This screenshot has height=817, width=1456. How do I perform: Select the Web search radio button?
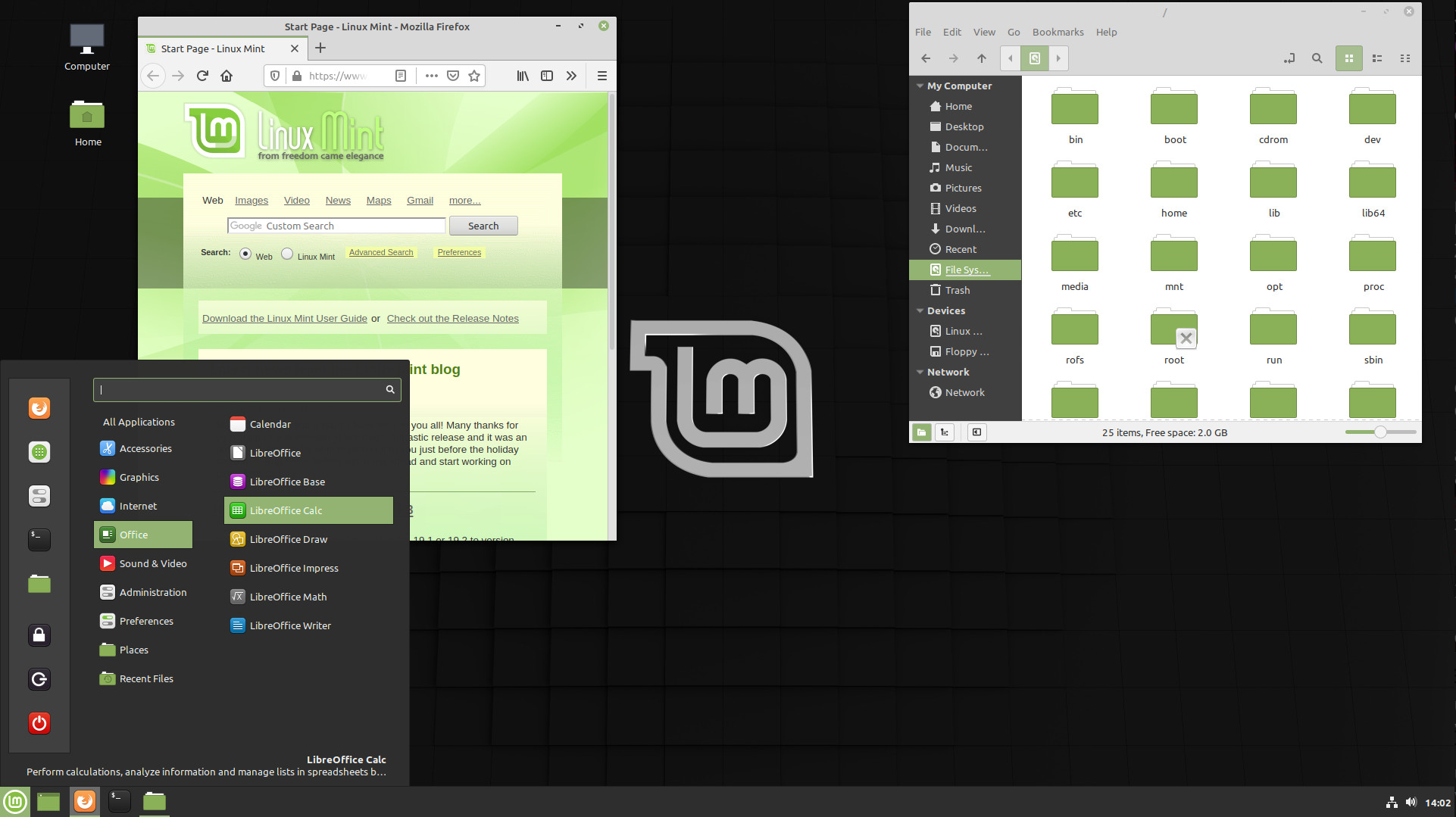tap(245, 254)
